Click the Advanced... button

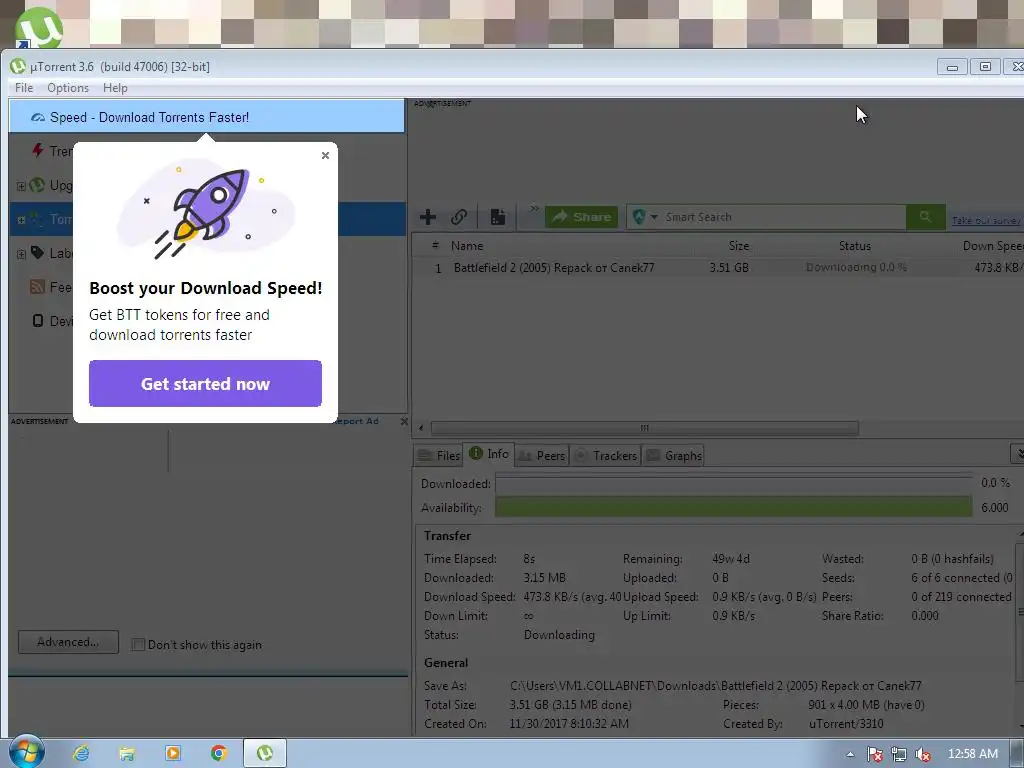(x=69, y=642)
